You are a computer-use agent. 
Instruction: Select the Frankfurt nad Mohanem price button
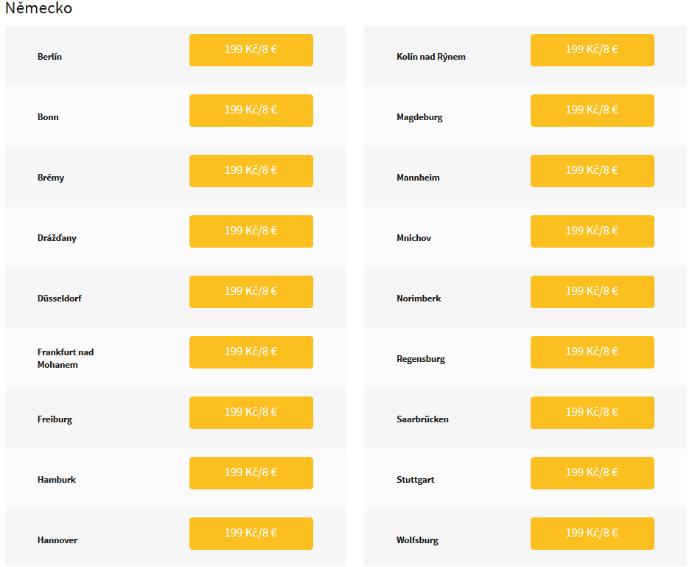coord(251,352)
